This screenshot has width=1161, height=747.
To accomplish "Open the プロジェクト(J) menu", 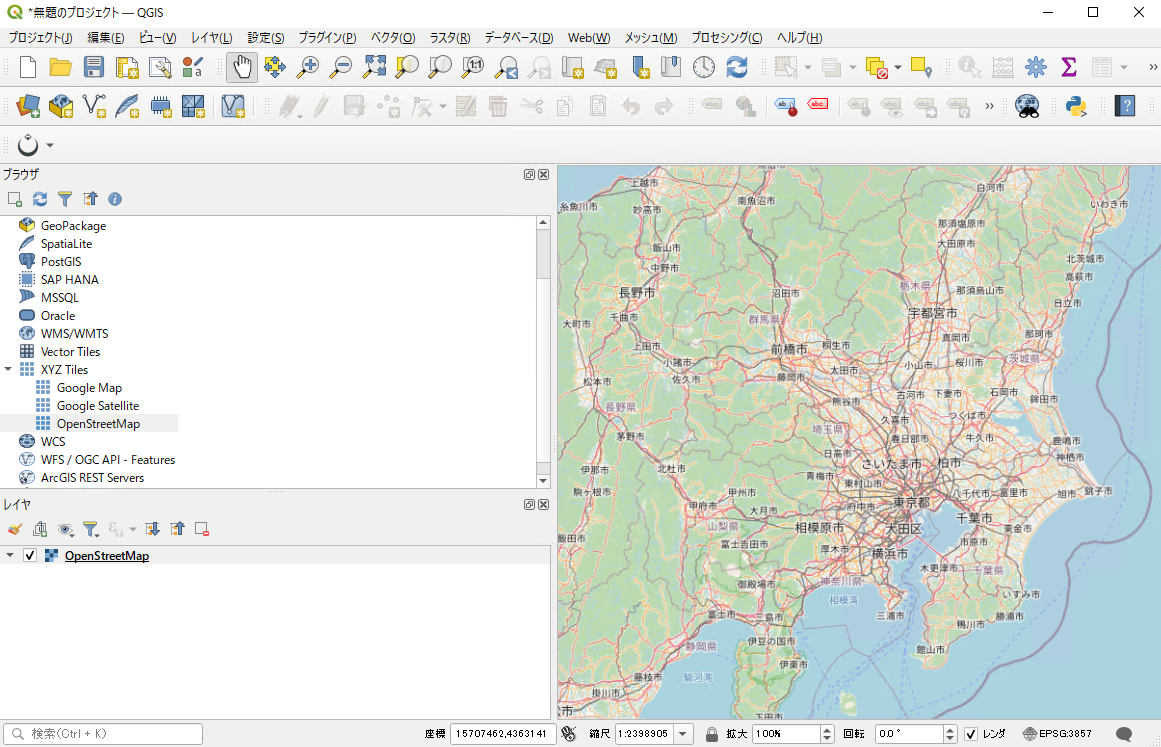I will pyautogui.click(x=41, y=38).
